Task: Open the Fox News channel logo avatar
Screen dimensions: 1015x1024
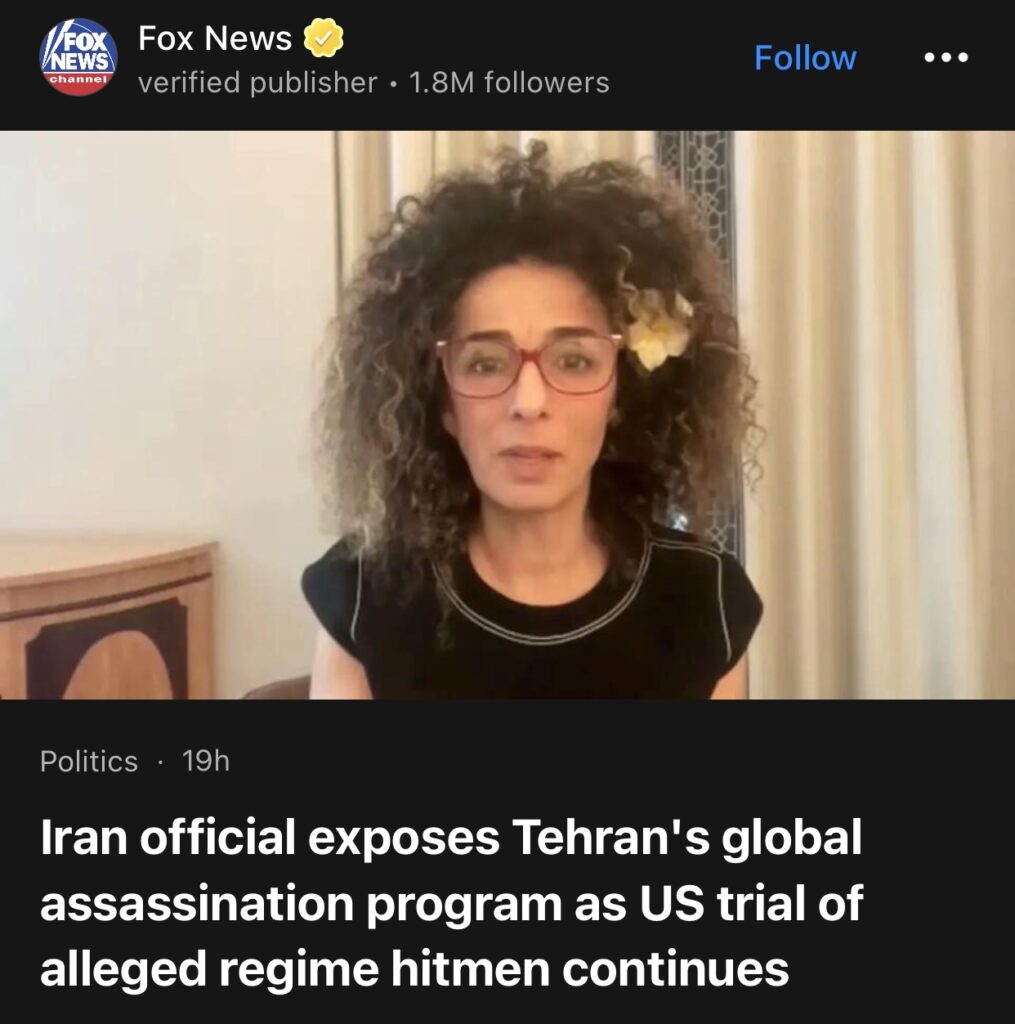Action: pos(78,57)
